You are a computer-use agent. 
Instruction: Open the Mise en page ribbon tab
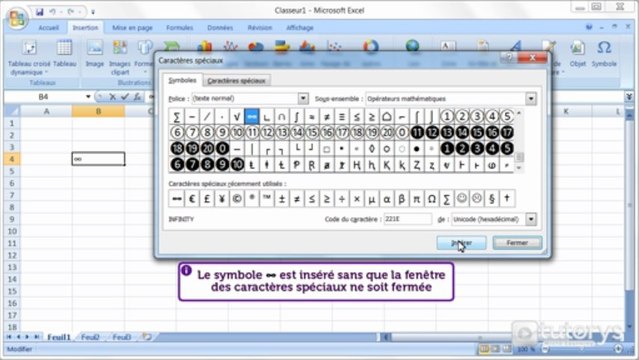point(132,28)
